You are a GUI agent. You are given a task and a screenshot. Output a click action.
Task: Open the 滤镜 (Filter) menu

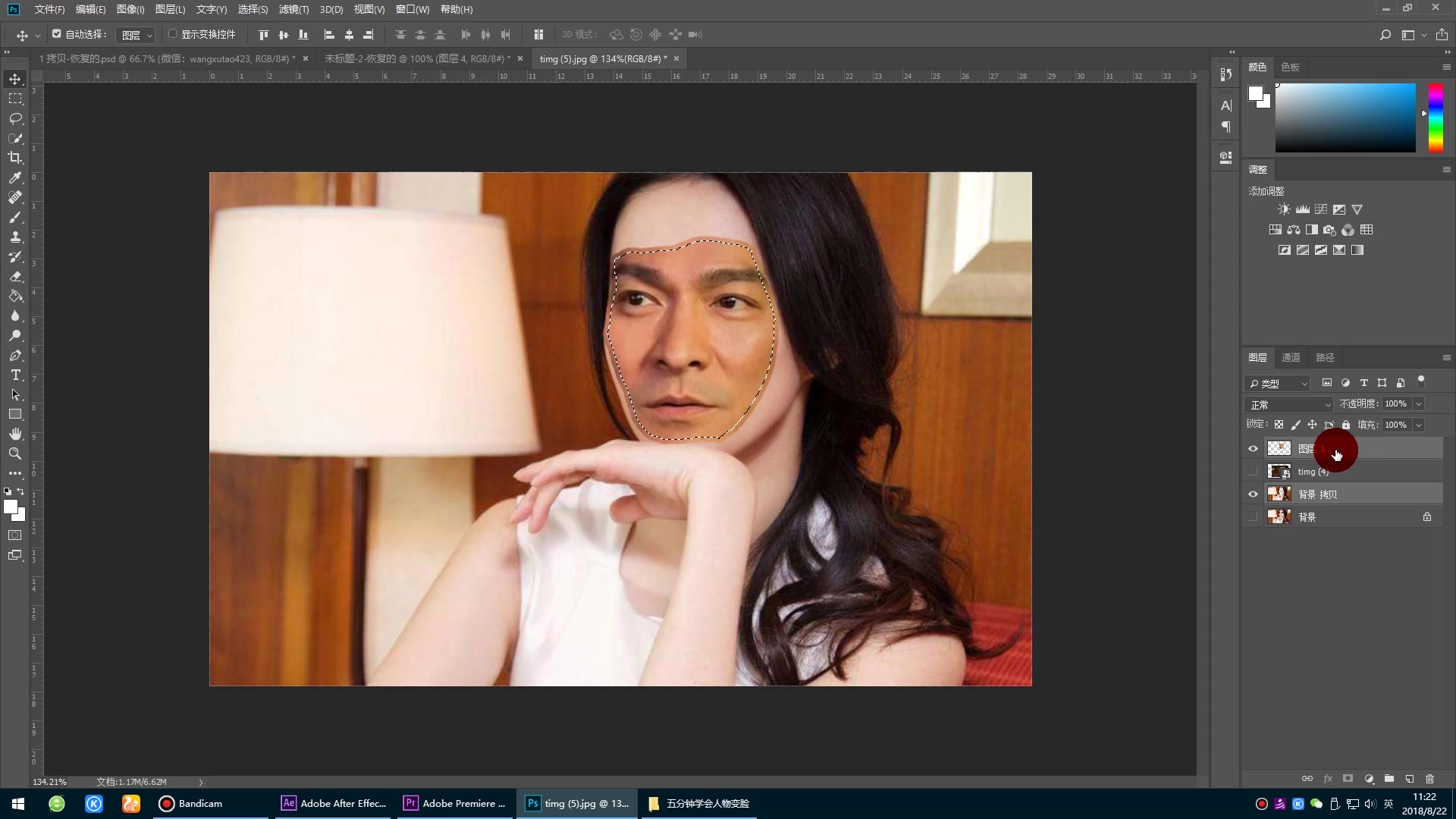point(293,9)
